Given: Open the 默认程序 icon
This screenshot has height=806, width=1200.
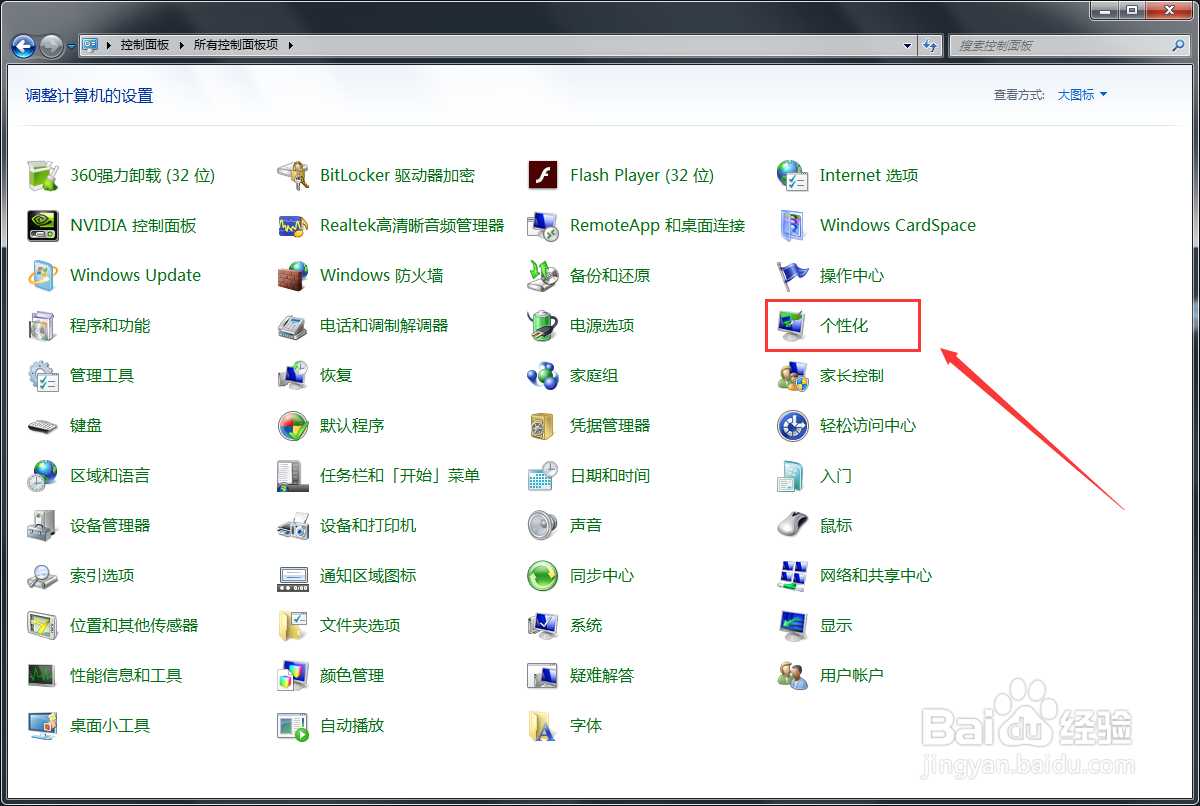Looking at the screenshot, I should [293, 425].
